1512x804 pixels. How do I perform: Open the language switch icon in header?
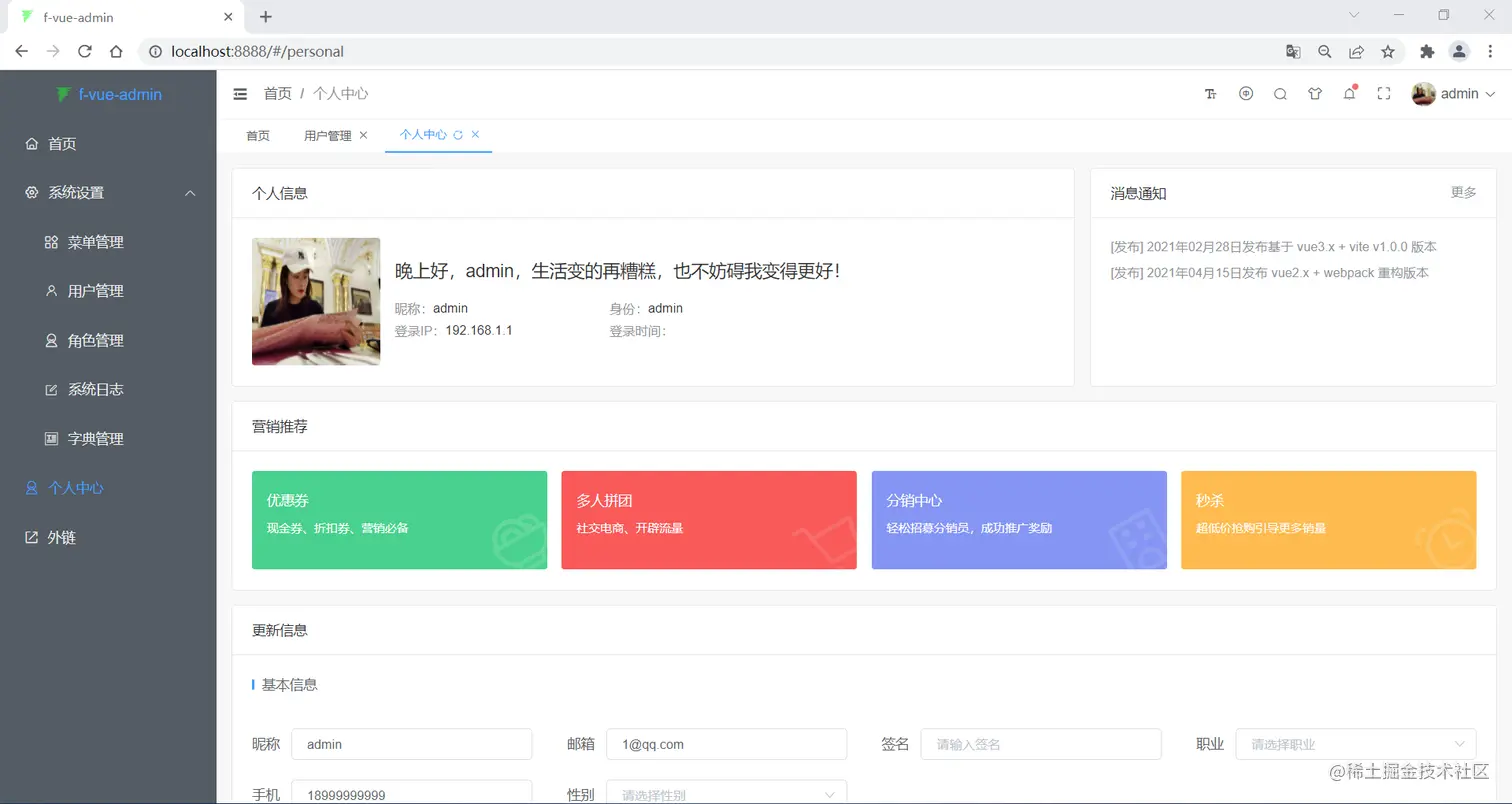tap(1246, 94)
